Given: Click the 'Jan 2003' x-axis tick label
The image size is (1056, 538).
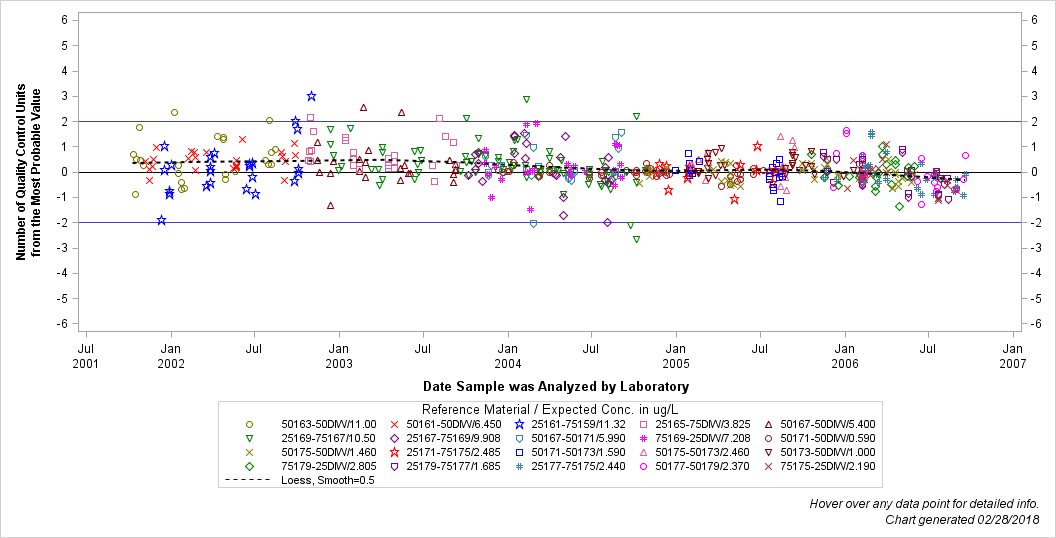Looking at the screenshot, I should pos(339,356).
